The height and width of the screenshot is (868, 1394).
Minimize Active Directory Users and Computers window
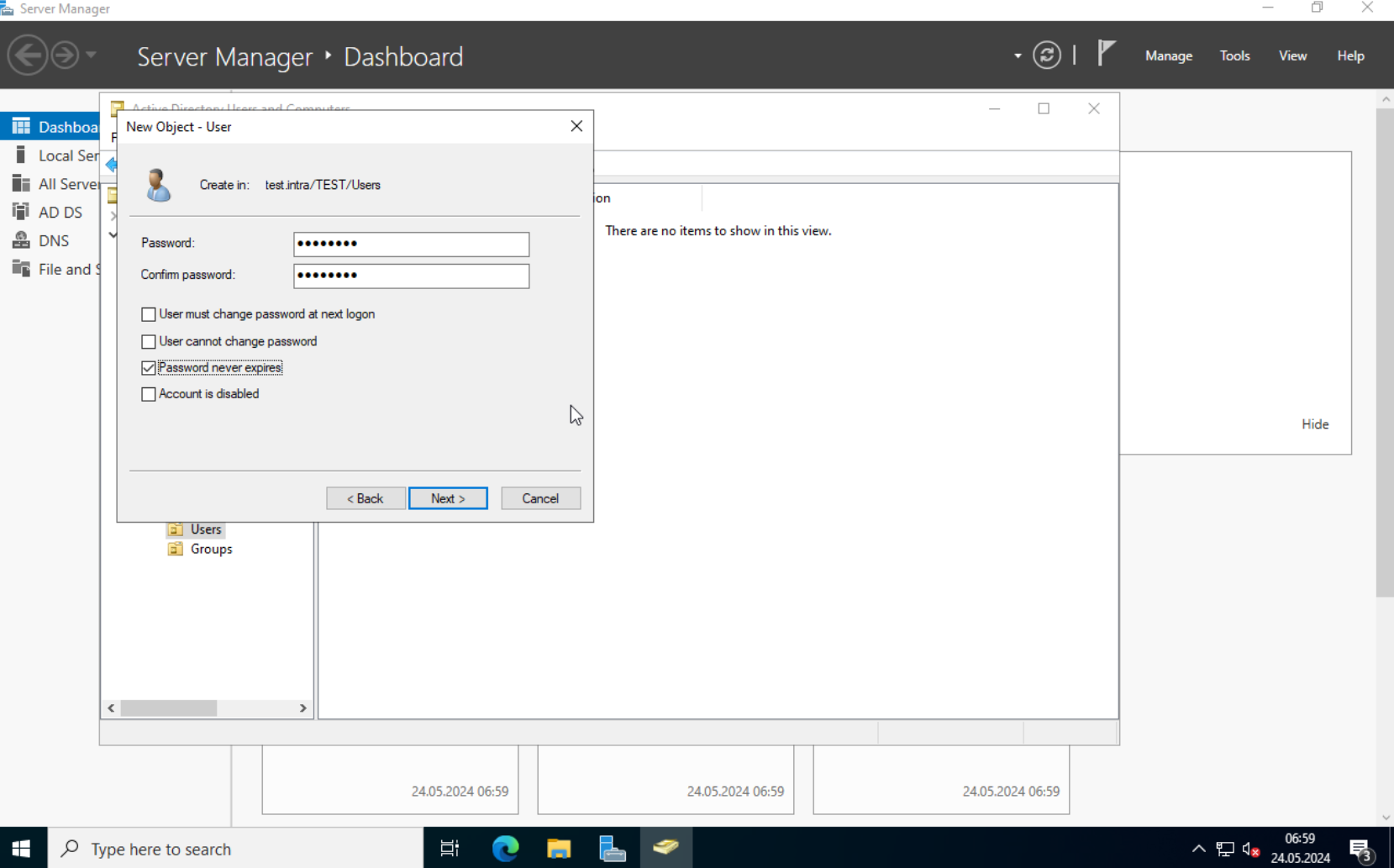point(994,108)
